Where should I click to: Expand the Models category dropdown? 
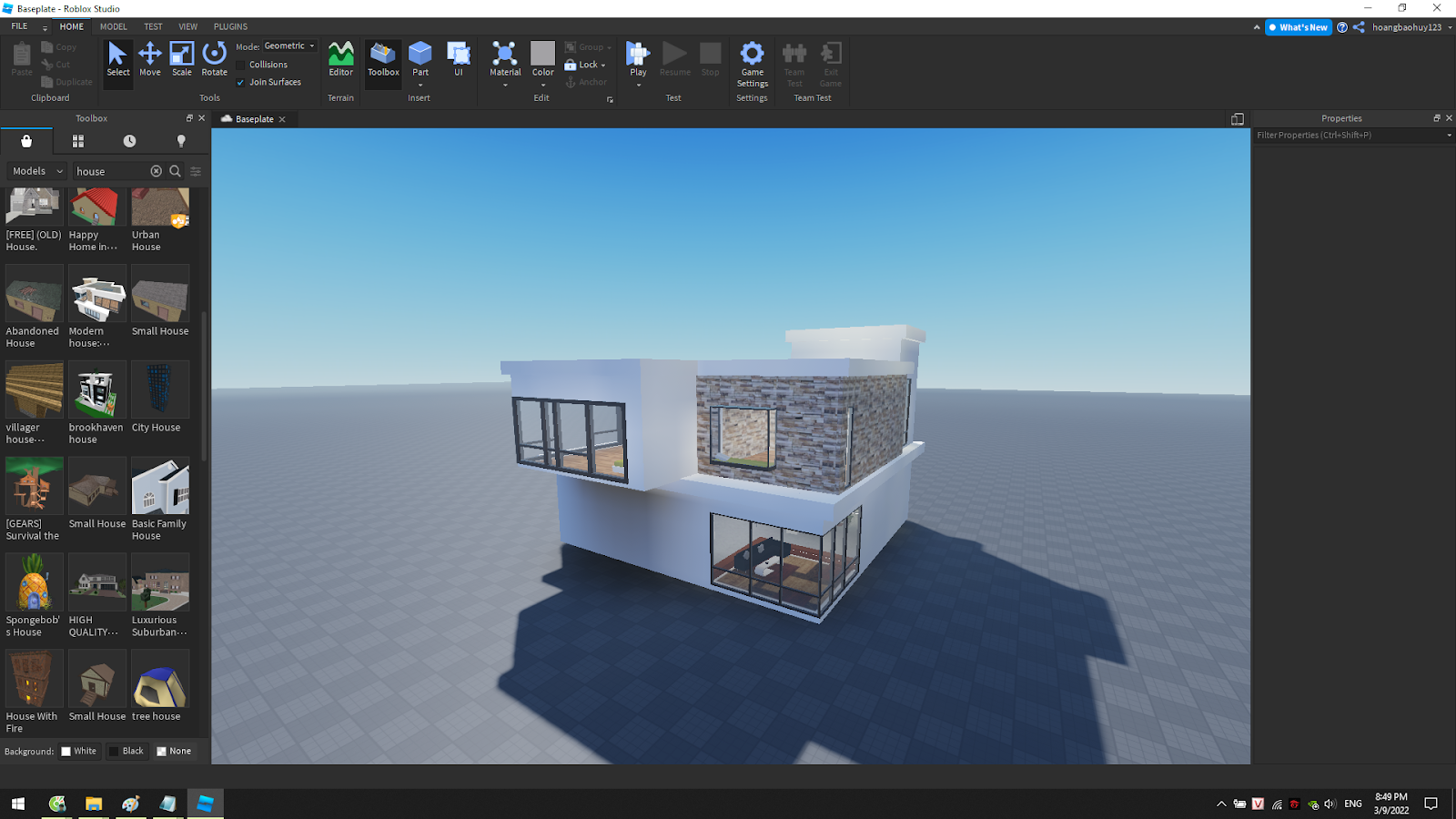[37, 171]
